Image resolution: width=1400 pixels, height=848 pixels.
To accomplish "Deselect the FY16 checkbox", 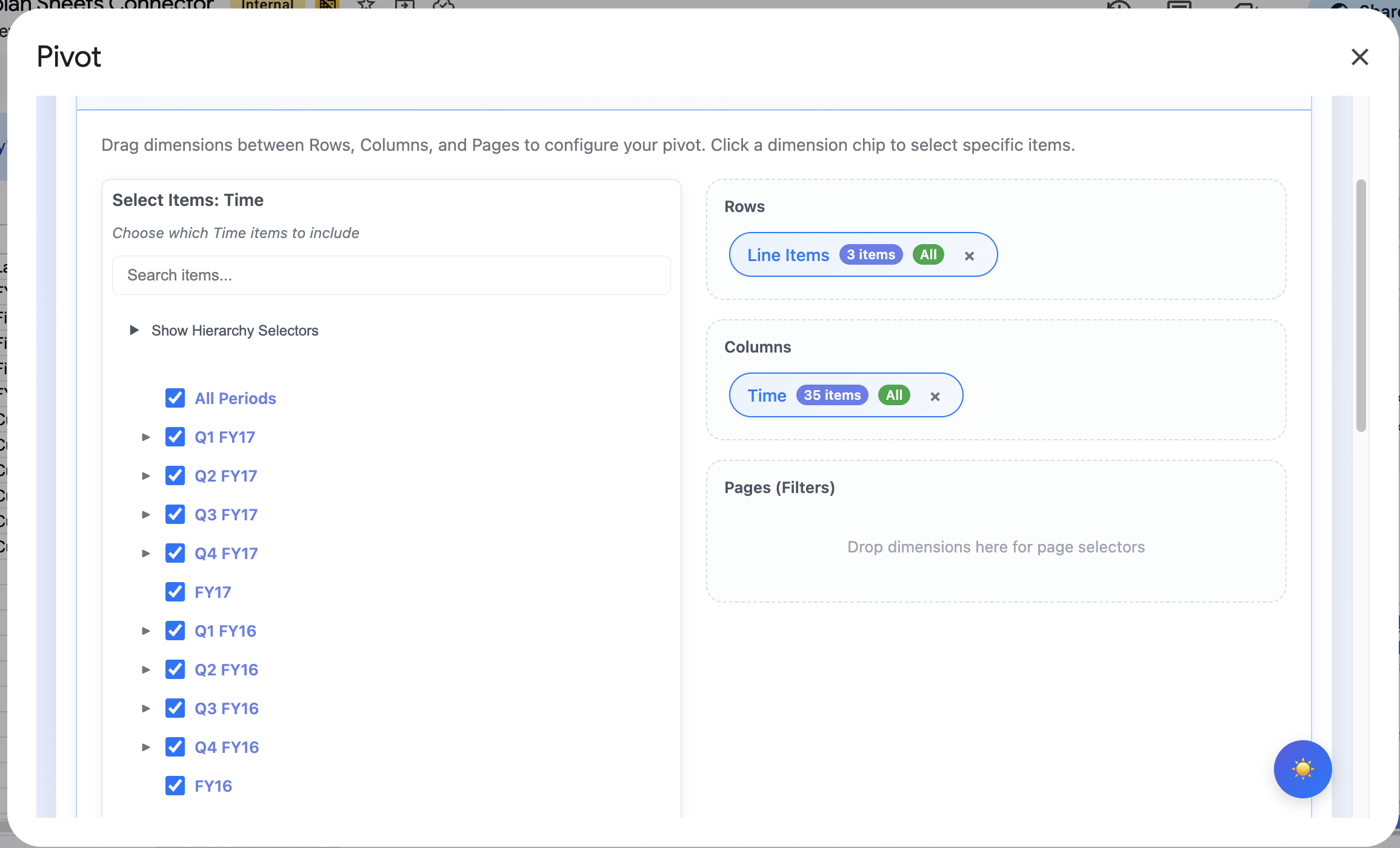I will [175, 785].
